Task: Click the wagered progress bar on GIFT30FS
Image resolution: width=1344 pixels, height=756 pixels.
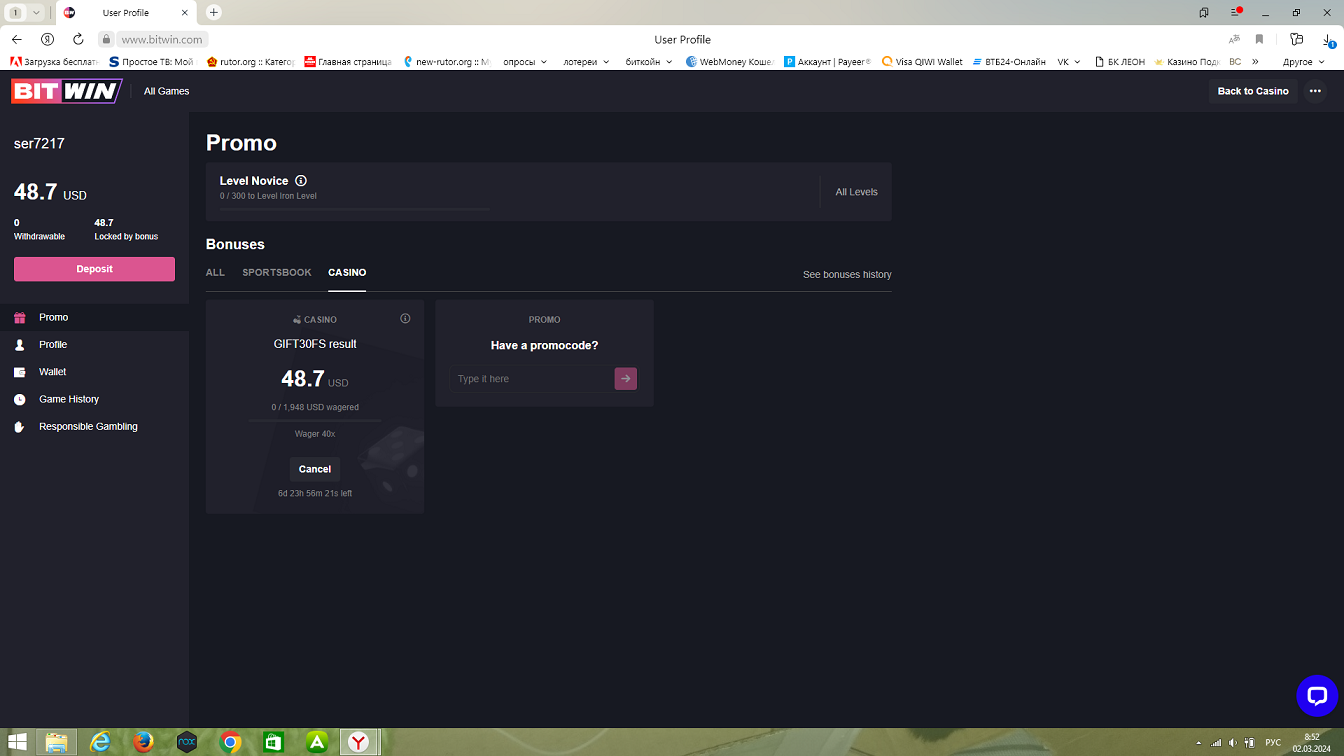Action: click(315, 421)
